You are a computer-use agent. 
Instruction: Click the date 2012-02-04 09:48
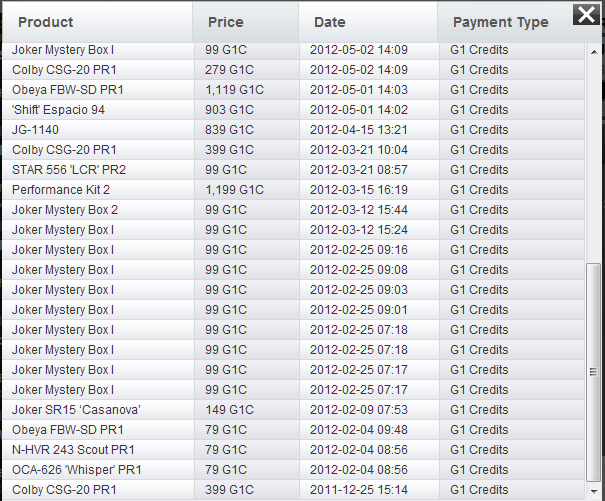point(358,430)
